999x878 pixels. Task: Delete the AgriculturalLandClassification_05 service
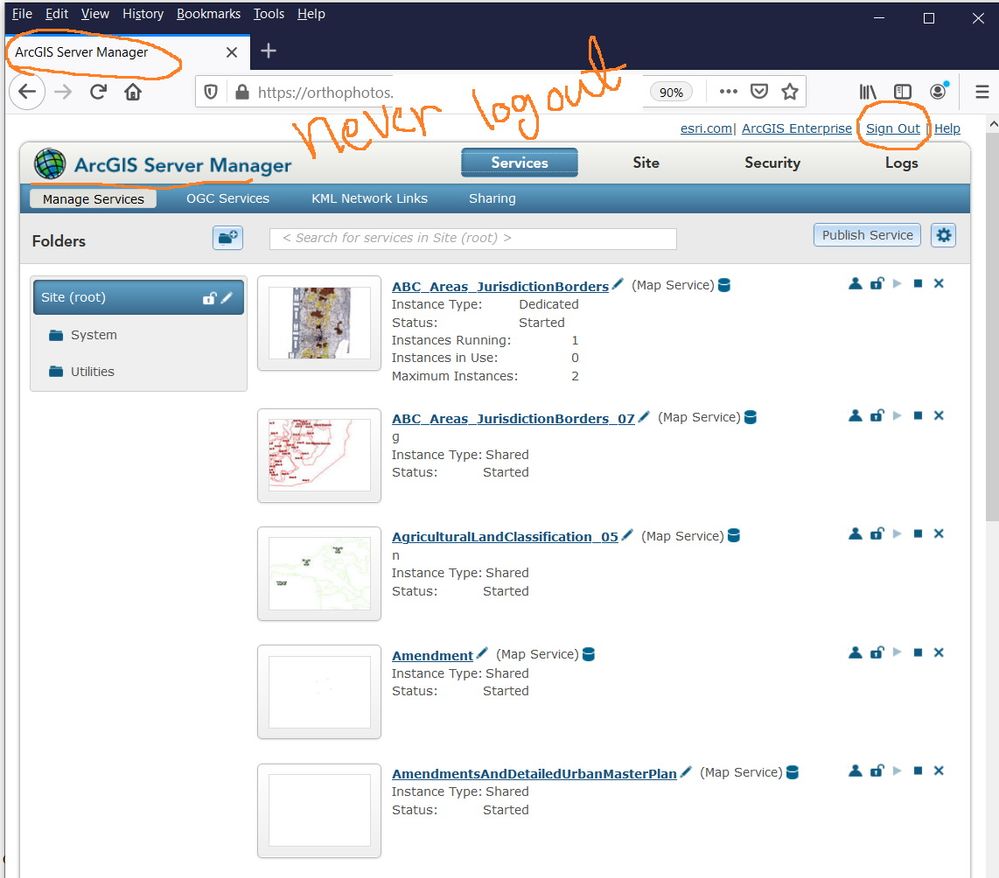click(x=938, y=533)
